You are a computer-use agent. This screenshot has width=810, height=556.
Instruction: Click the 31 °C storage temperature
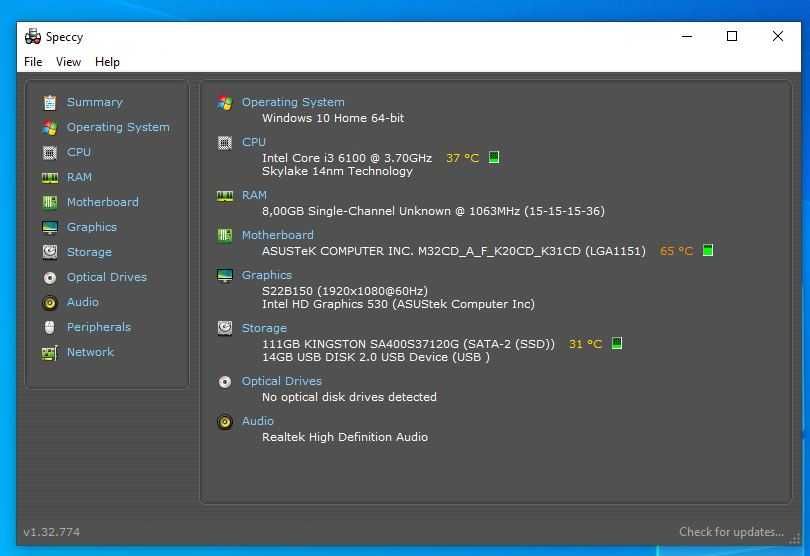coord(585,344)
